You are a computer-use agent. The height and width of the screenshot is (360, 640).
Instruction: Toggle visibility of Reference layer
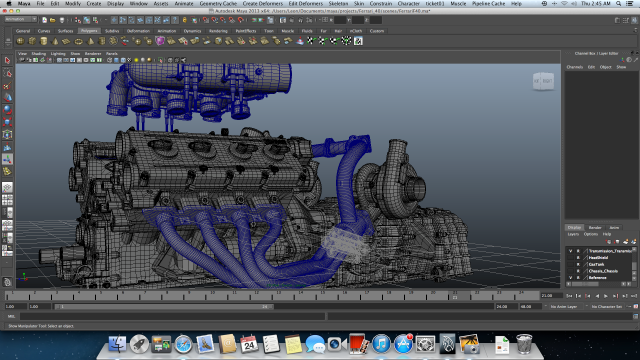(570, 278)
